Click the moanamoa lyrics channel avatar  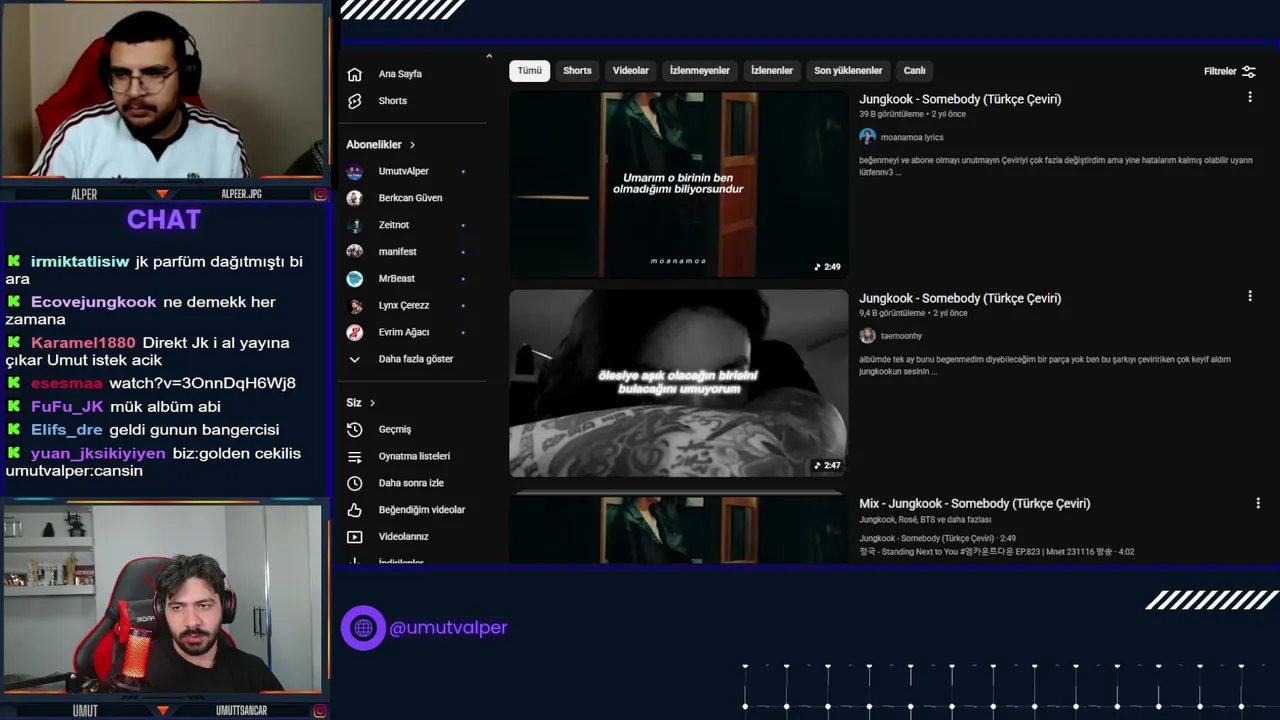tap(867, 137)
